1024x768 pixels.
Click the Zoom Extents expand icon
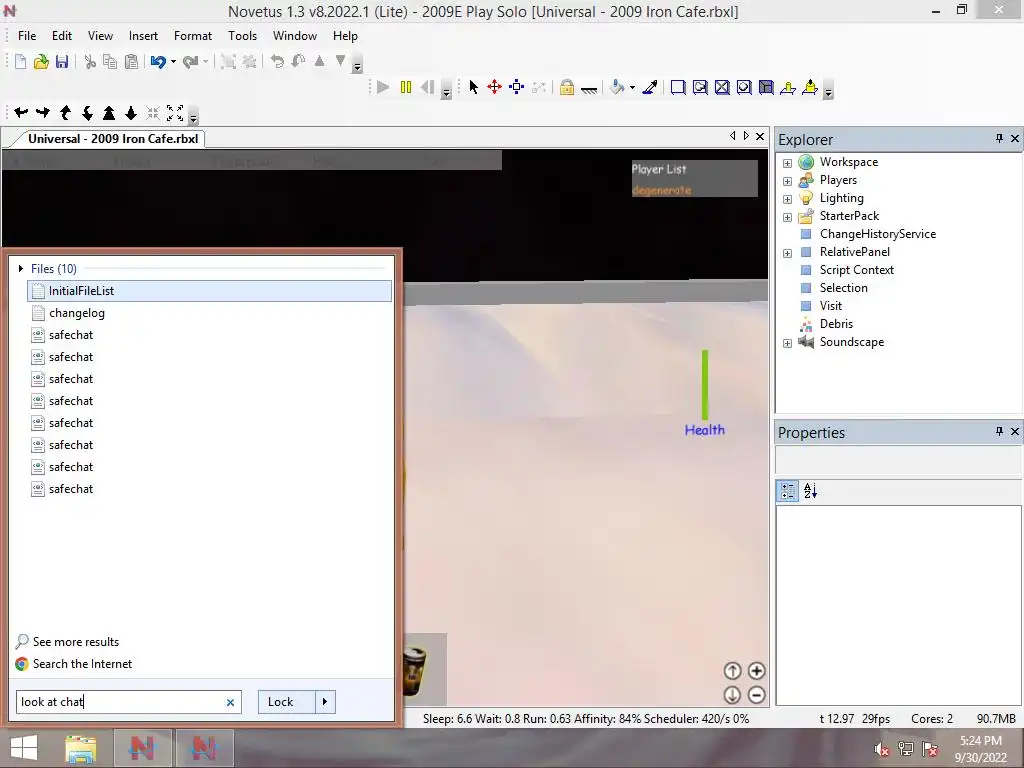click(175, 113)
